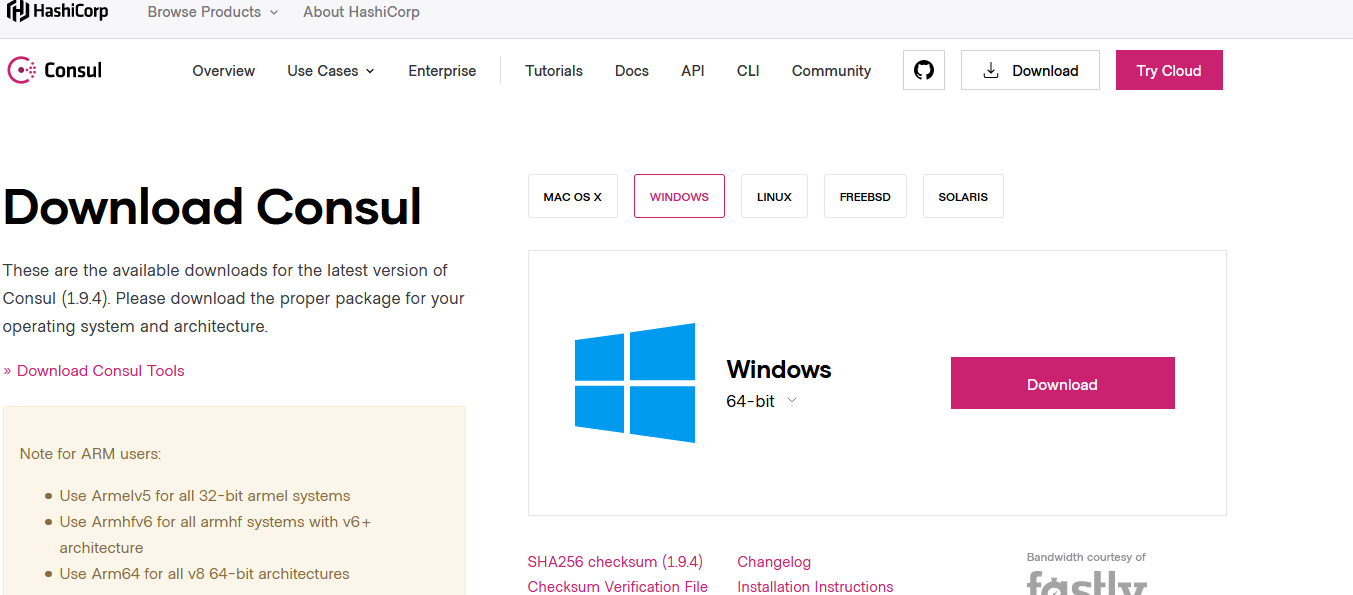Expand the About HashiCorp menu
The height and width of the screenshot is (595, 1353).
click(361, 12)
